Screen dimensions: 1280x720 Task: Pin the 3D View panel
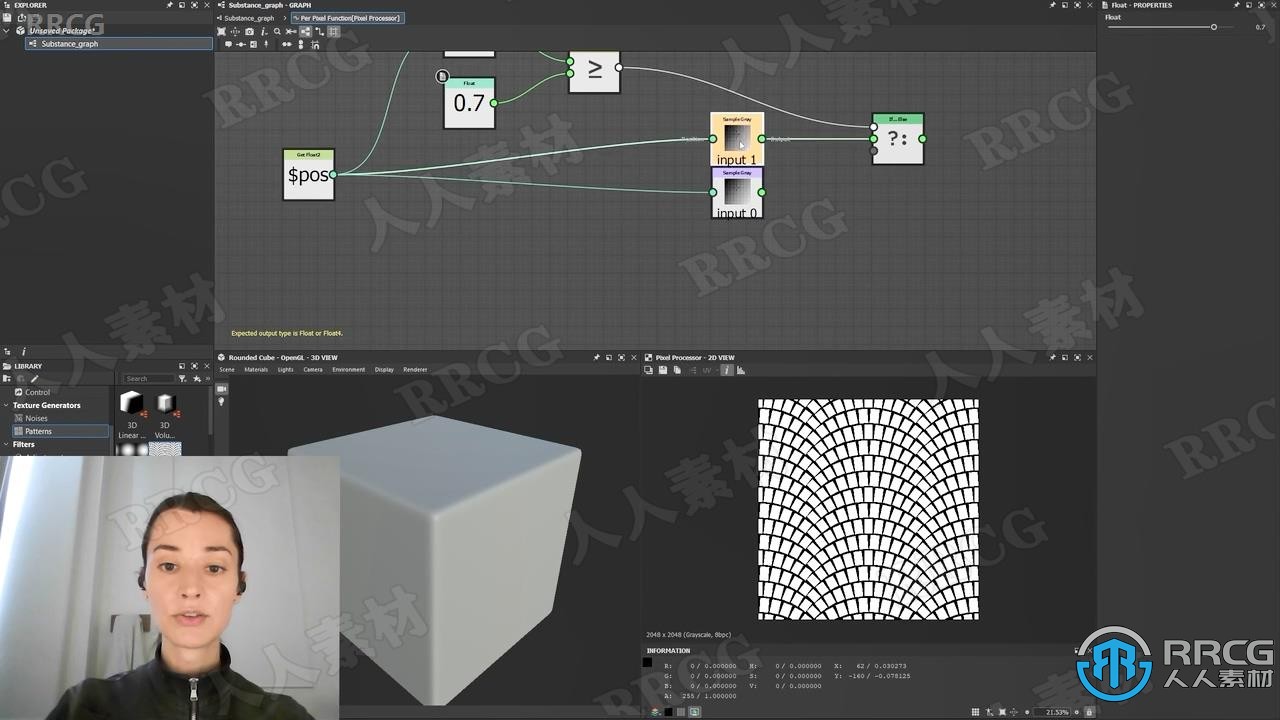point(597,357)
